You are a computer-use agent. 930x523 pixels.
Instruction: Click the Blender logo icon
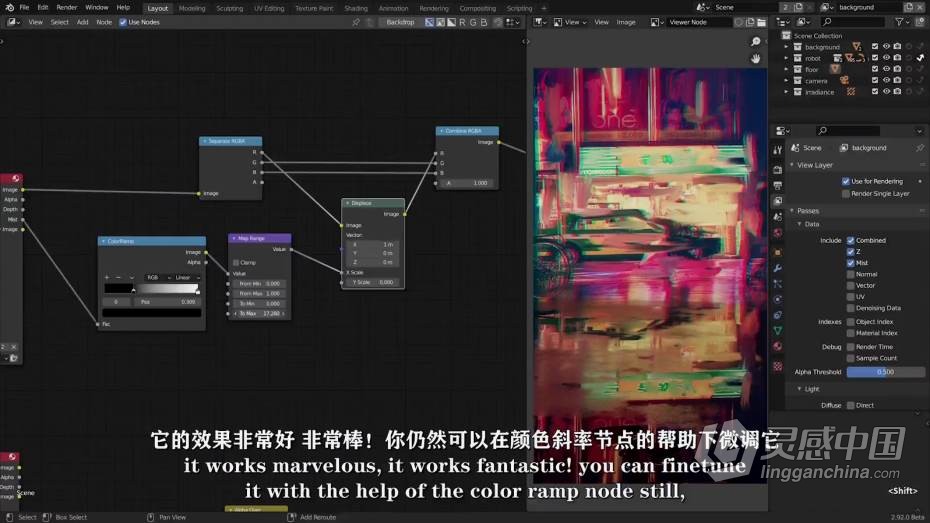click(9, 8)
